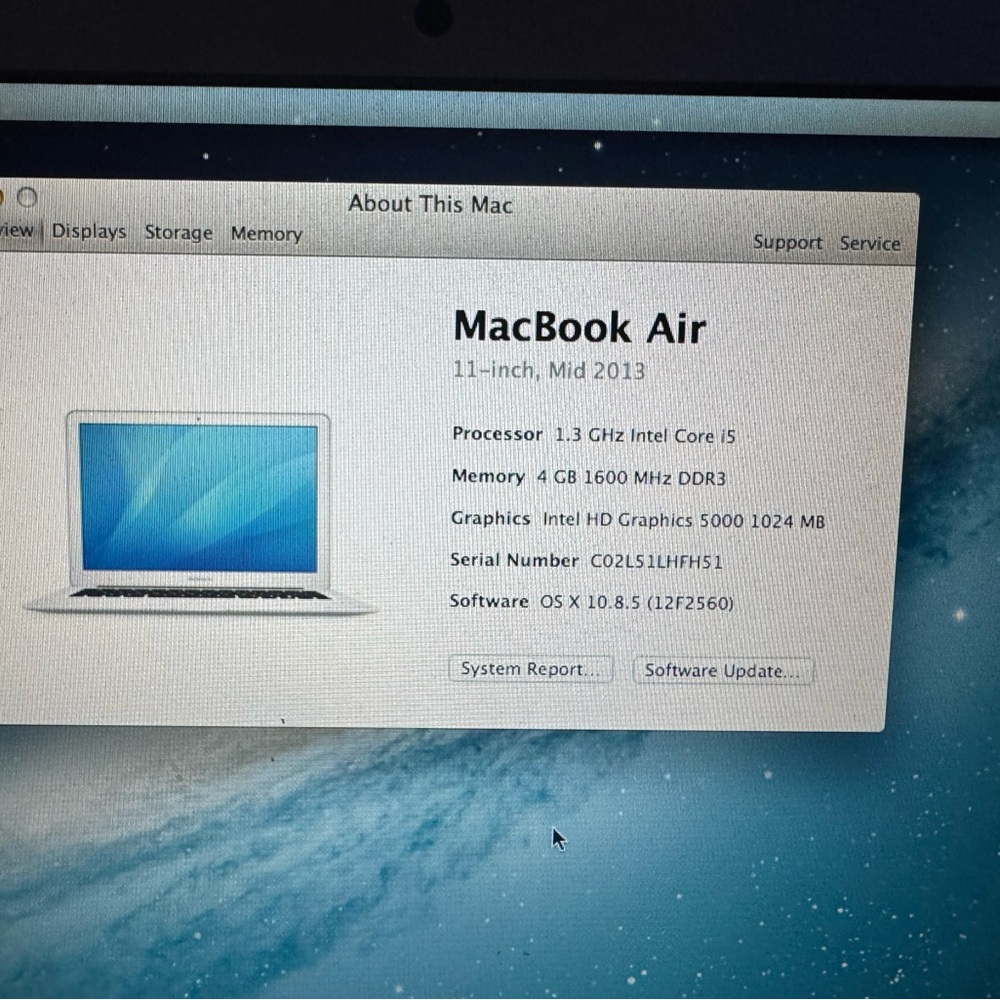
Task: Click software version 'OS X 10.8.5 (12F2560)'
Action: (x=636, y=603)
